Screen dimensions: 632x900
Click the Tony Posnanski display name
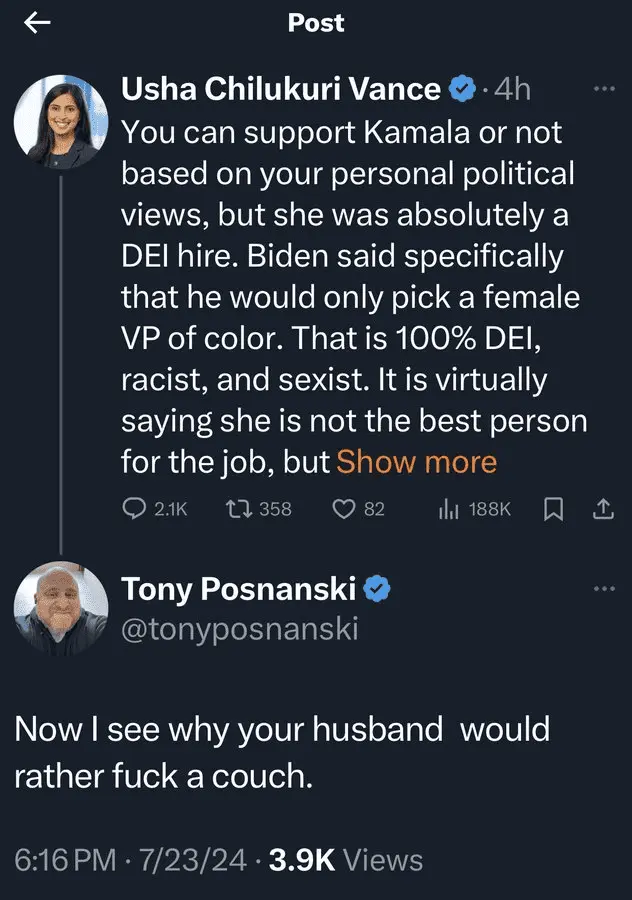click(x=238, y=589)
